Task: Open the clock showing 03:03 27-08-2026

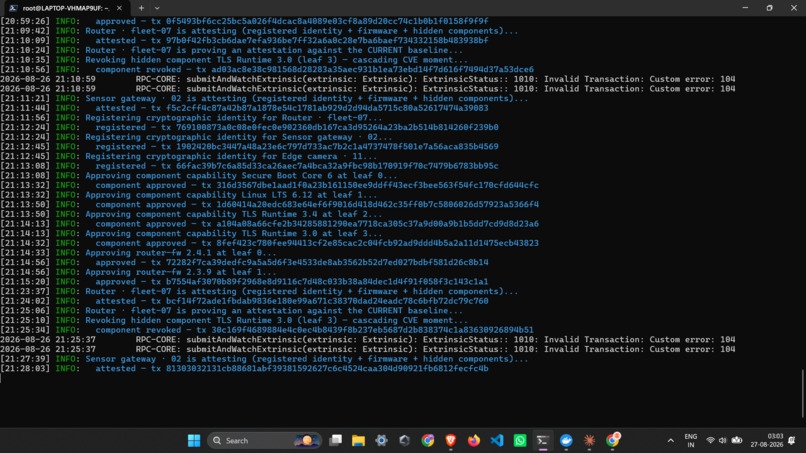Action: tap(766, 441)
